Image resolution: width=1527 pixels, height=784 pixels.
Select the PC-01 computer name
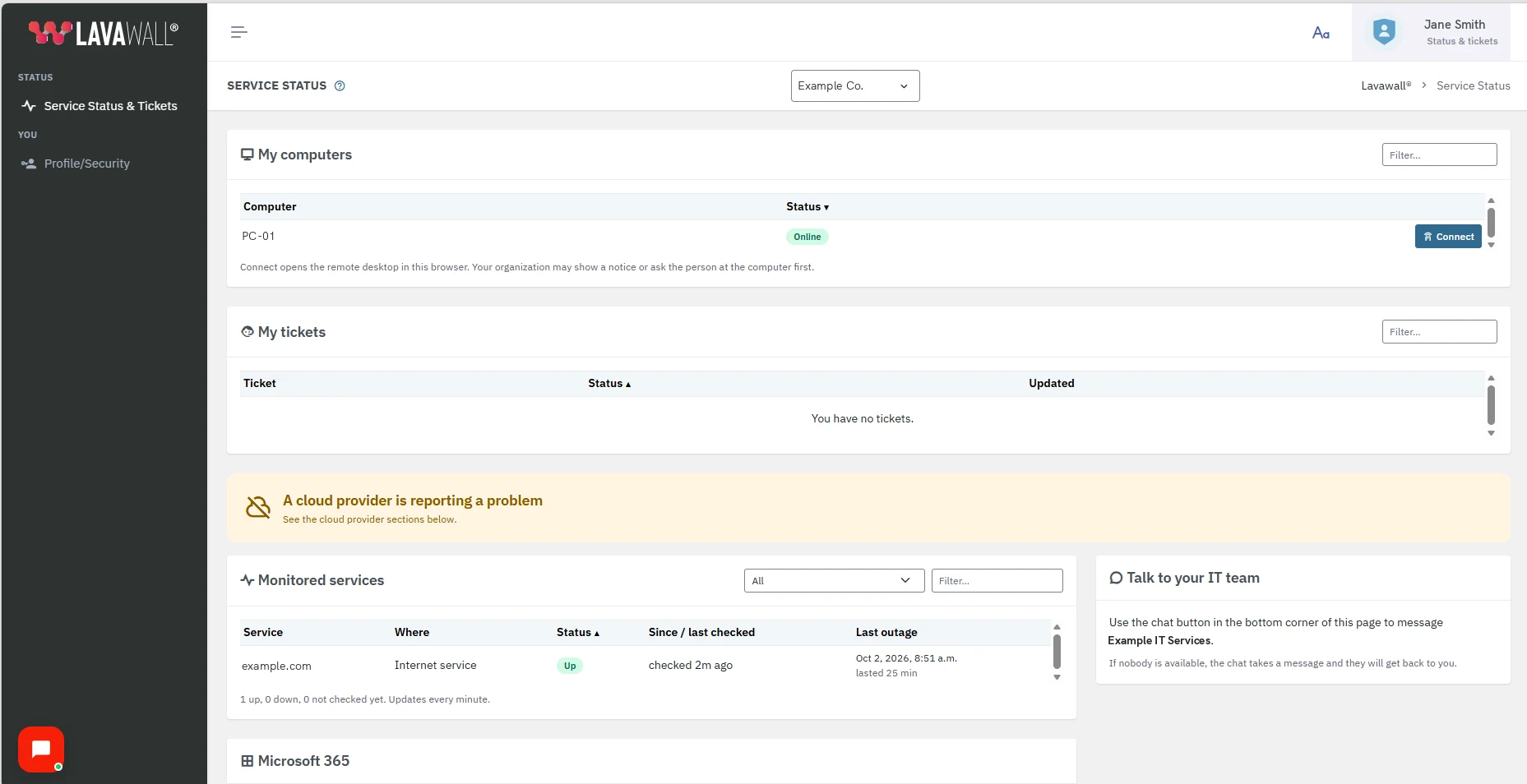point(258,236)
